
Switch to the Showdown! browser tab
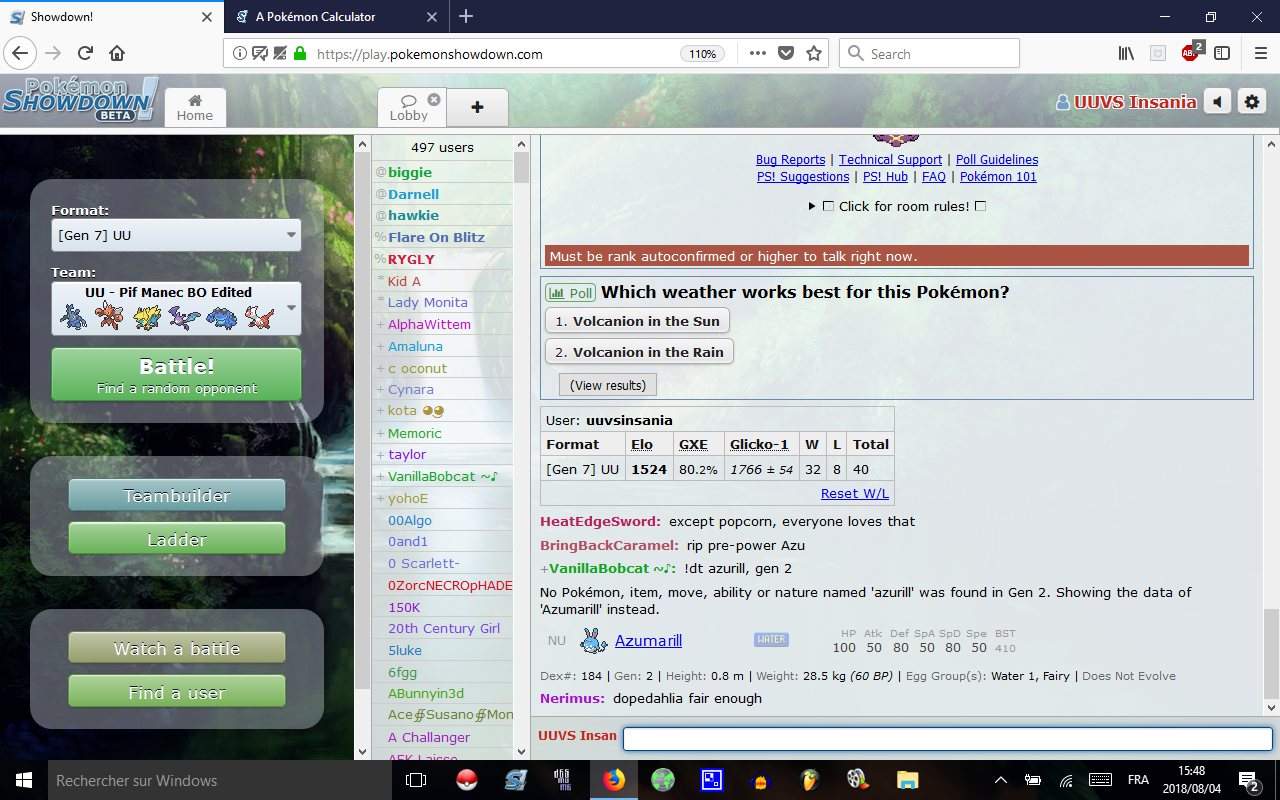tap(111, 17)
